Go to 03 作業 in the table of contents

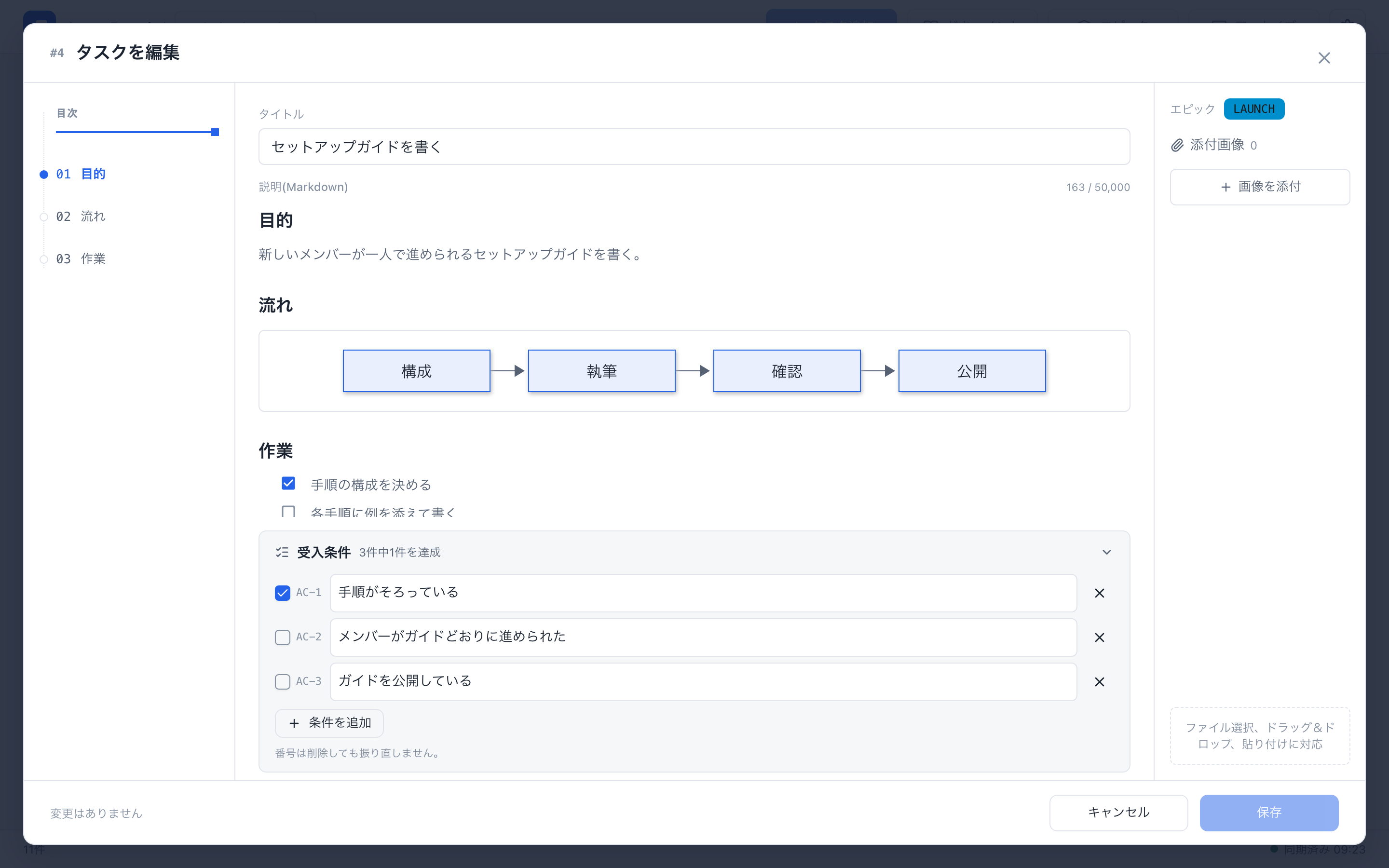(81, 259)
